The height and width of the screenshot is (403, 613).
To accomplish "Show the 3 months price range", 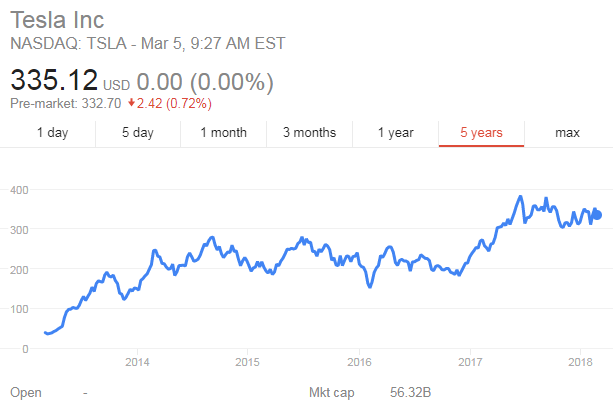I will (309, 132).
